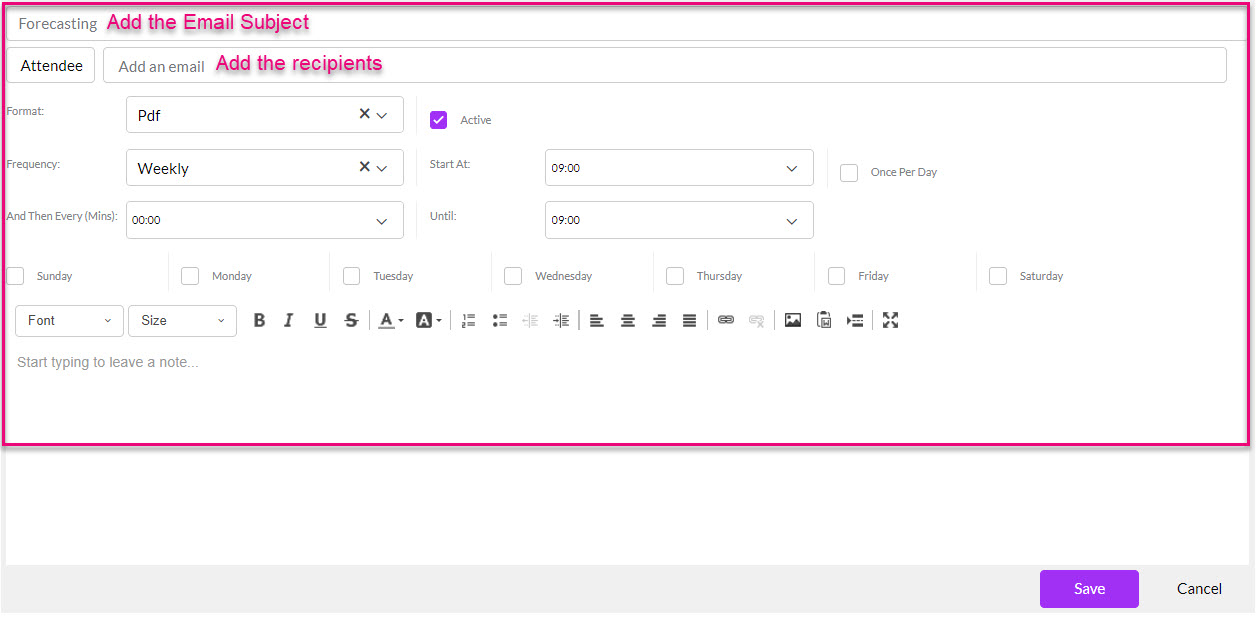This screenshot has width=1259, height=617.
Task: Open the Start At time dropdown
Action: 791,167
